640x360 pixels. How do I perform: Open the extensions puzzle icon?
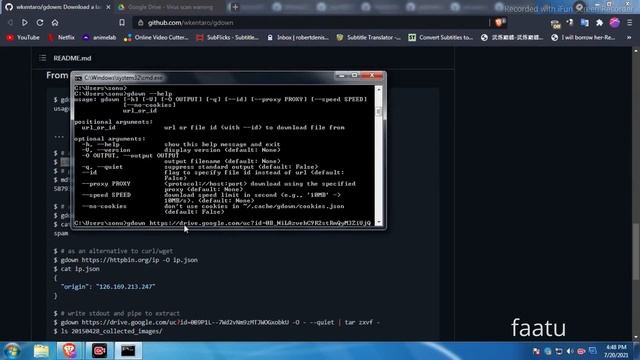(599, 23)
